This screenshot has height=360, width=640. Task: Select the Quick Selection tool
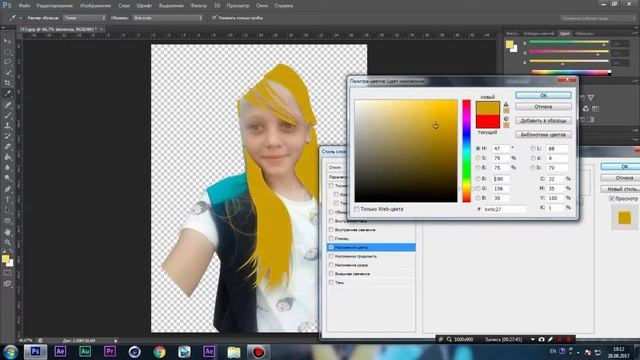tap(7, 73)
